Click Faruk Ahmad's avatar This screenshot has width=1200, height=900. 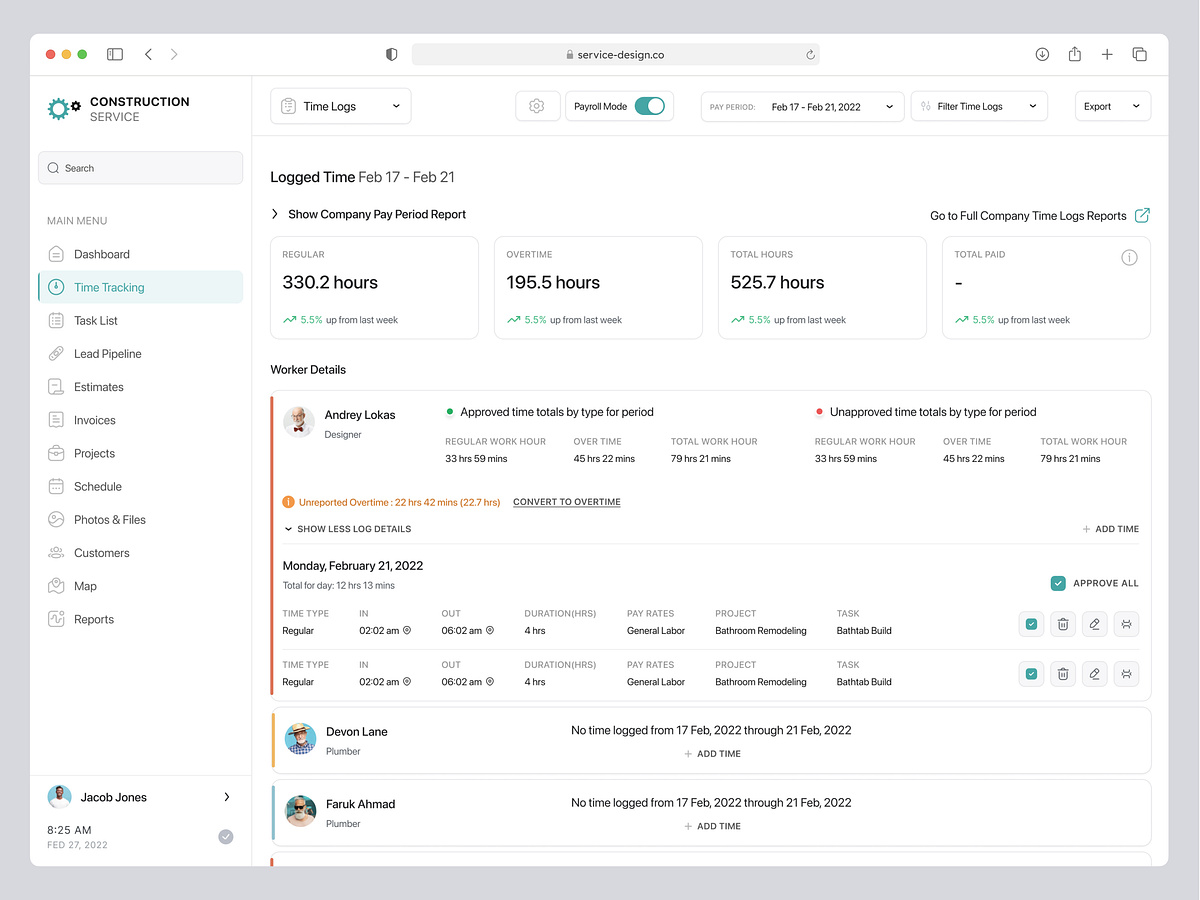coord(300,811)
